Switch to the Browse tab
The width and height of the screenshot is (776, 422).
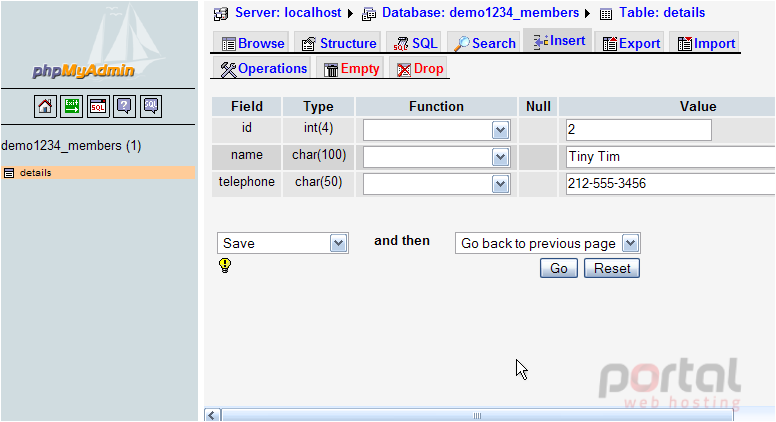point(253,44)
